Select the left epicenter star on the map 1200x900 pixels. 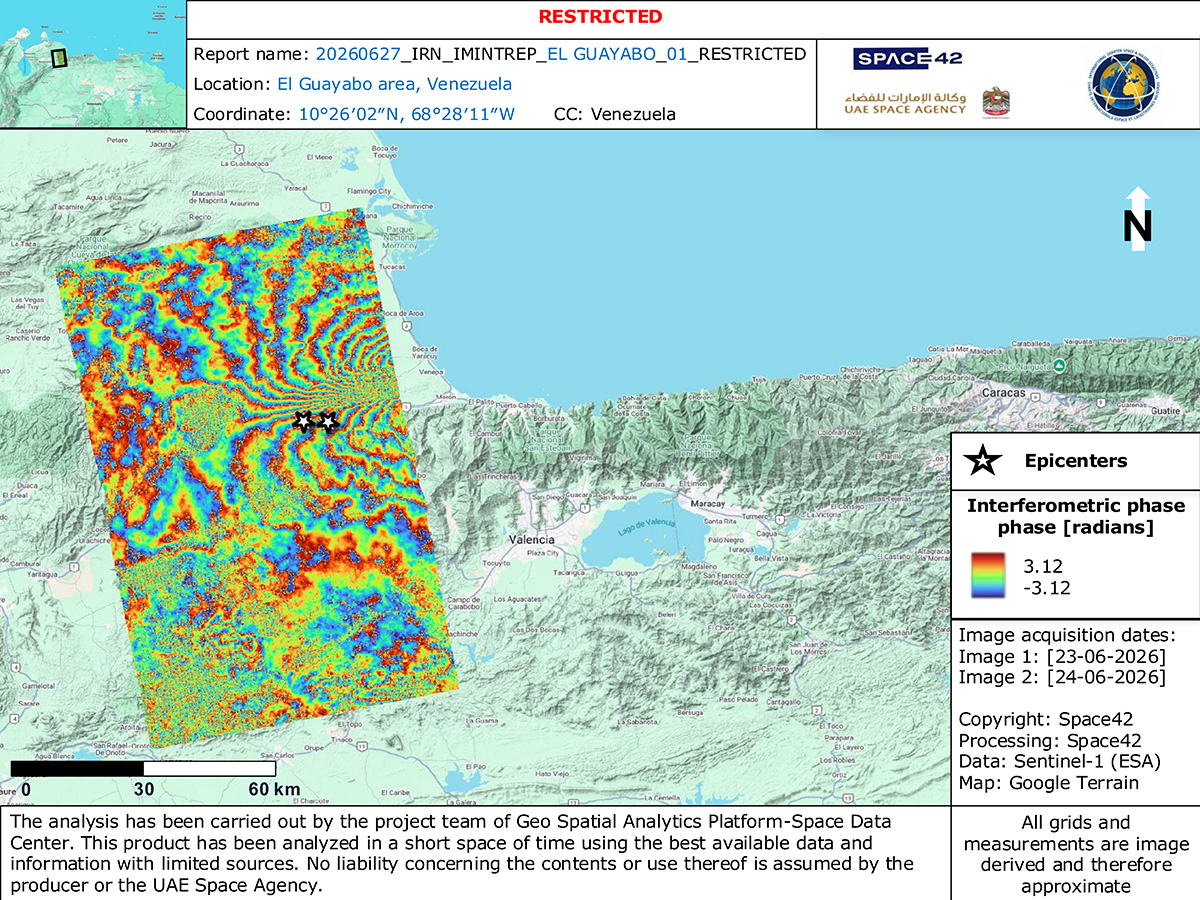(304, 421)
